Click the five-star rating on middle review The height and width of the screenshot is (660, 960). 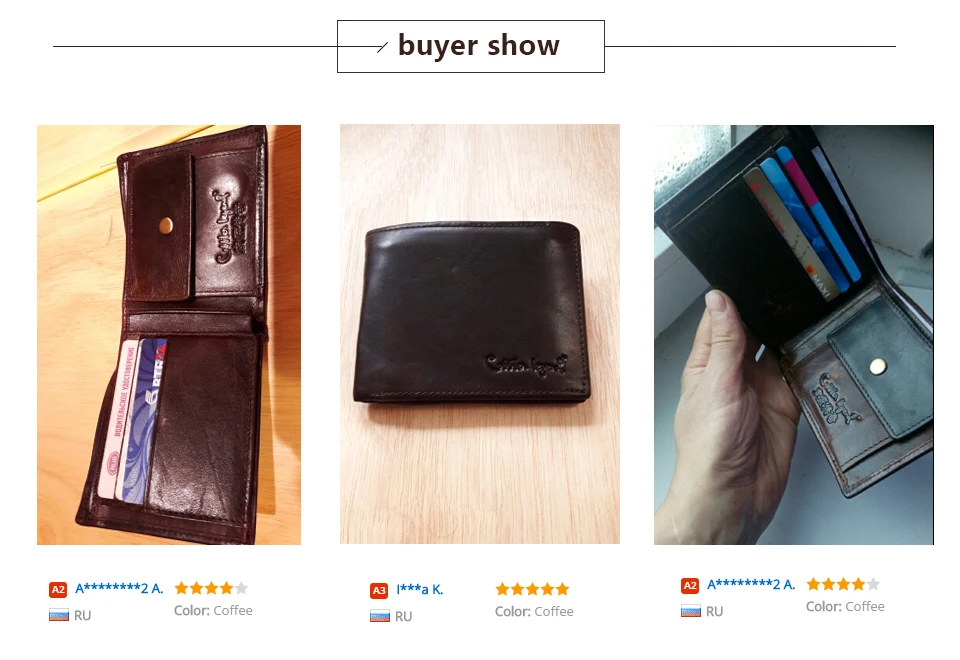click(532, 589)
